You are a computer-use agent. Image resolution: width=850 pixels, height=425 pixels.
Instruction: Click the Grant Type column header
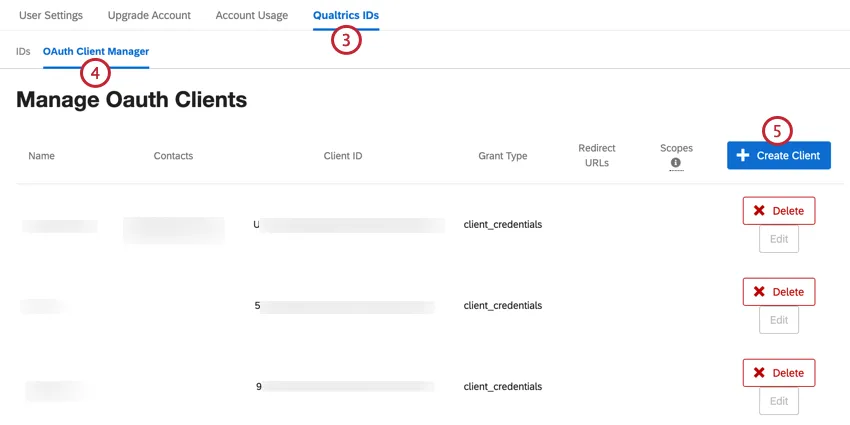503,156
